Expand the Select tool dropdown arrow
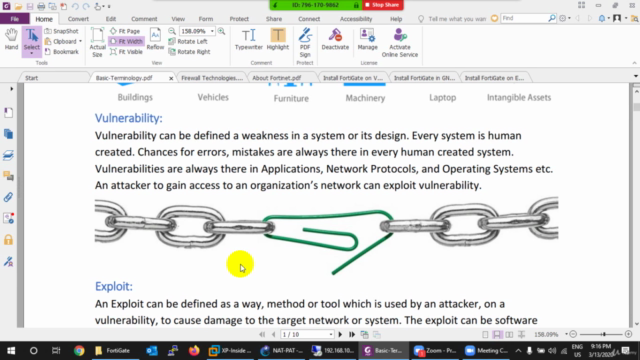The image size is (640, 360). (x=31, y=53)
